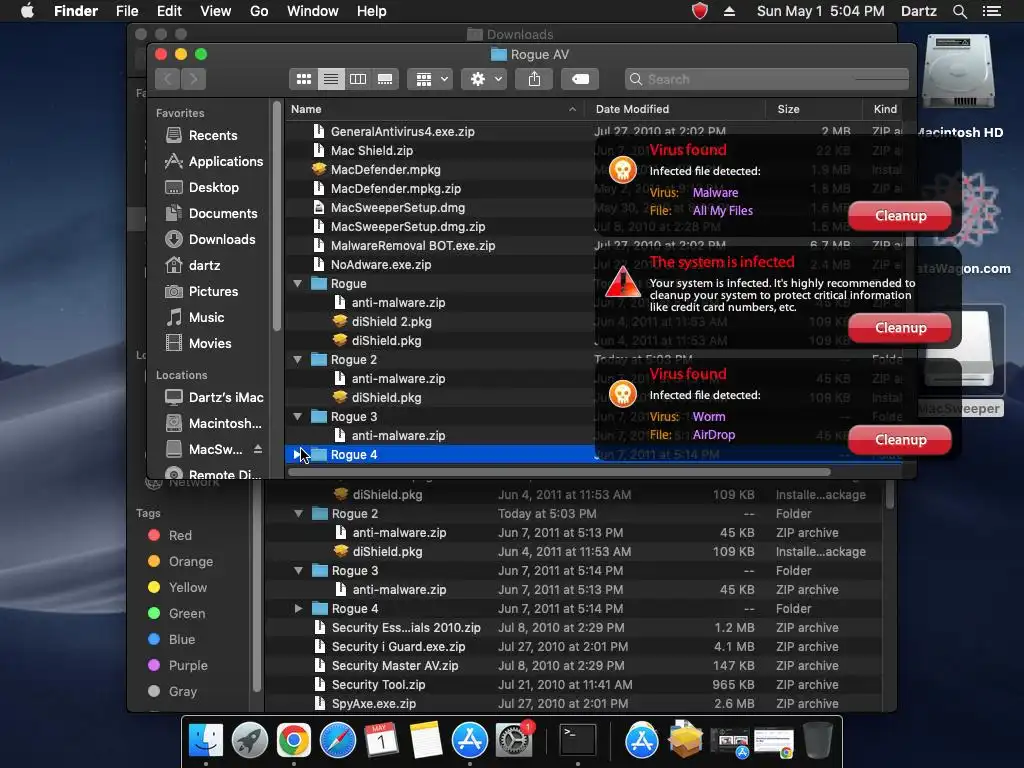Click horizontal scrollbar in Rogue AV window
Image resolution: width=1024 pixels, height=768 pixels.
tap(560, 472)
